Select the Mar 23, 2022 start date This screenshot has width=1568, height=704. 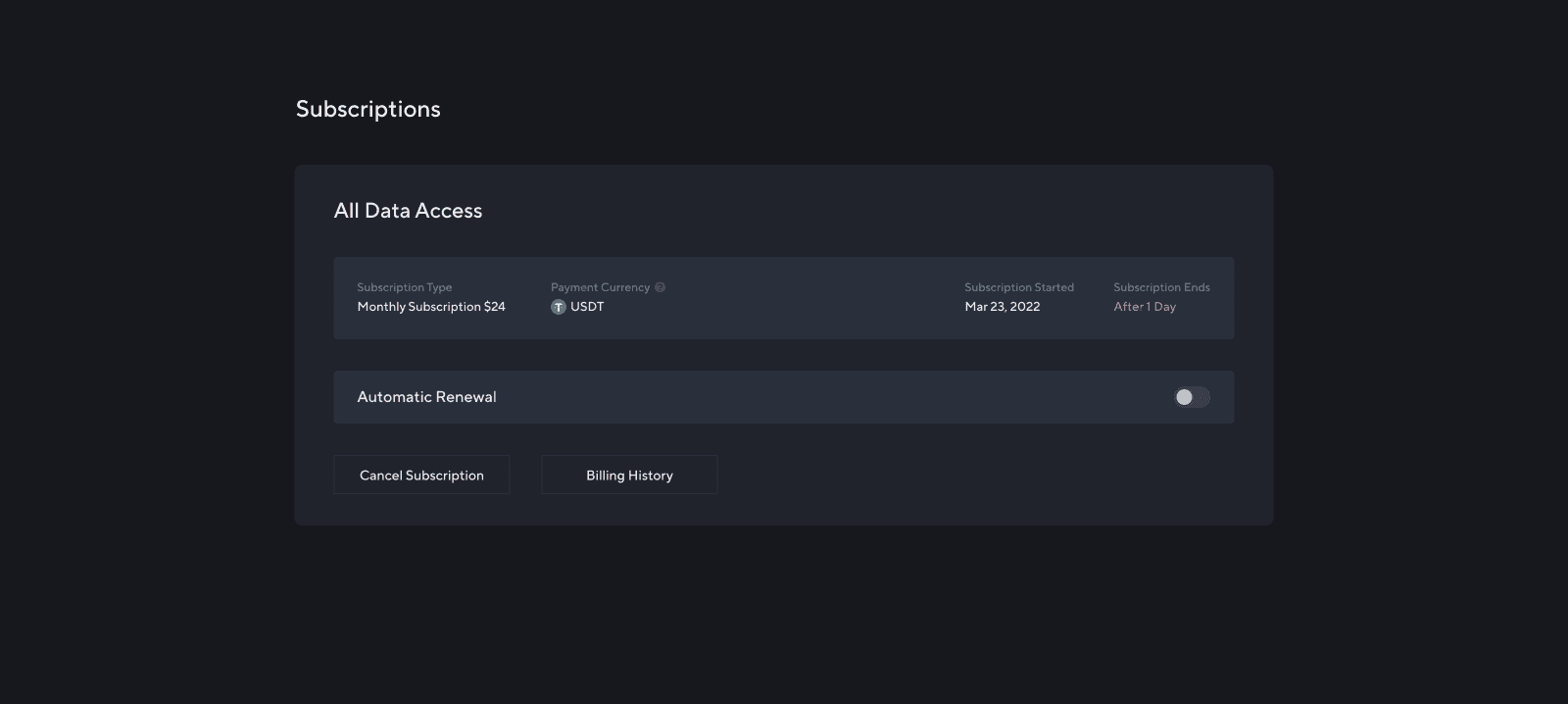click(x=1002, y=307)
